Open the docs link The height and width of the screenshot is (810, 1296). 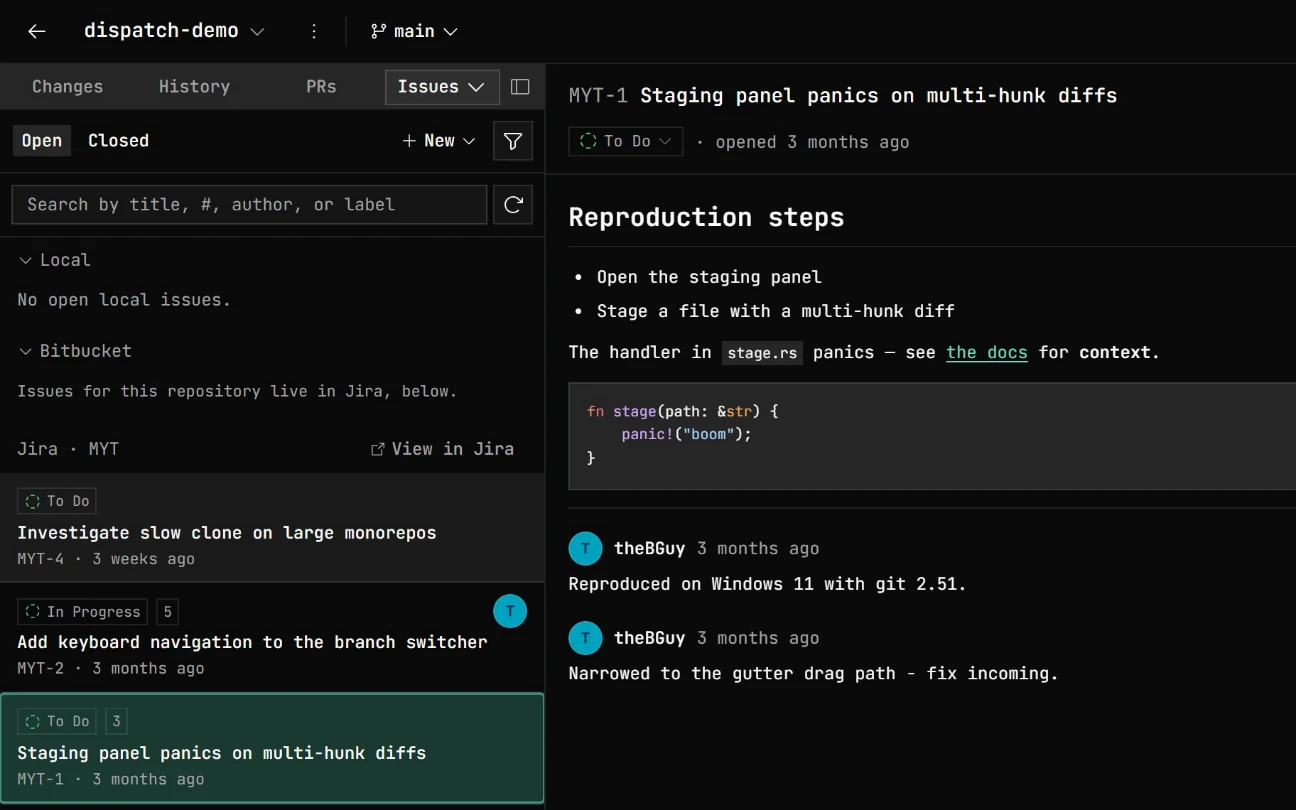pyautogui.click(x=987, y=352)
